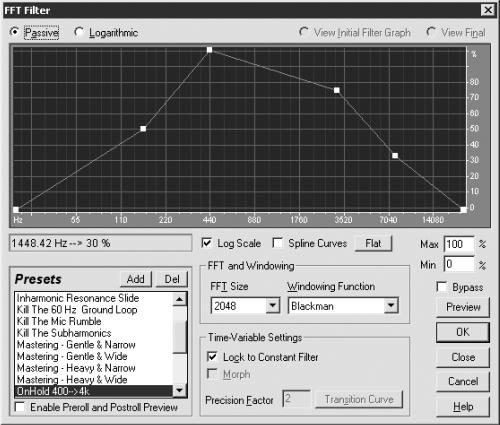Click the preset list scroll up arrow
The height and width of the screenshot is (425, 500).
[x=179, y=299]
